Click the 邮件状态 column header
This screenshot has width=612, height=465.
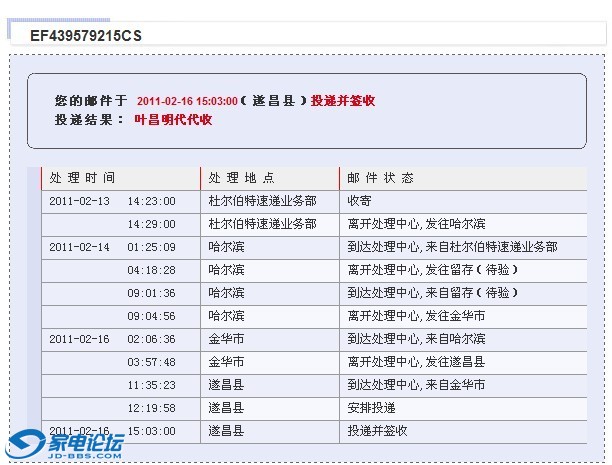380,178
